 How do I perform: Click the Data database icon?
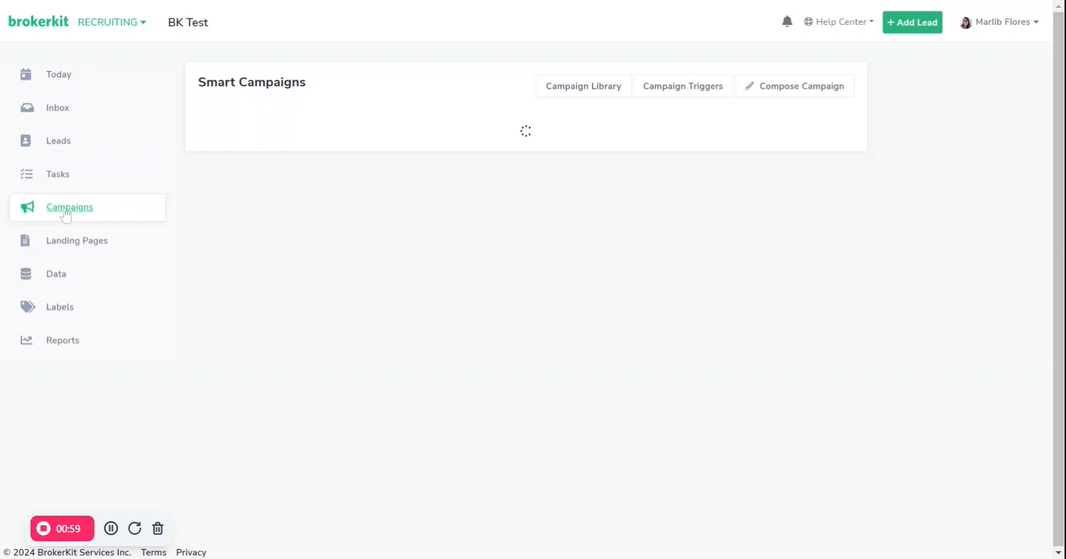coord(26,274)
